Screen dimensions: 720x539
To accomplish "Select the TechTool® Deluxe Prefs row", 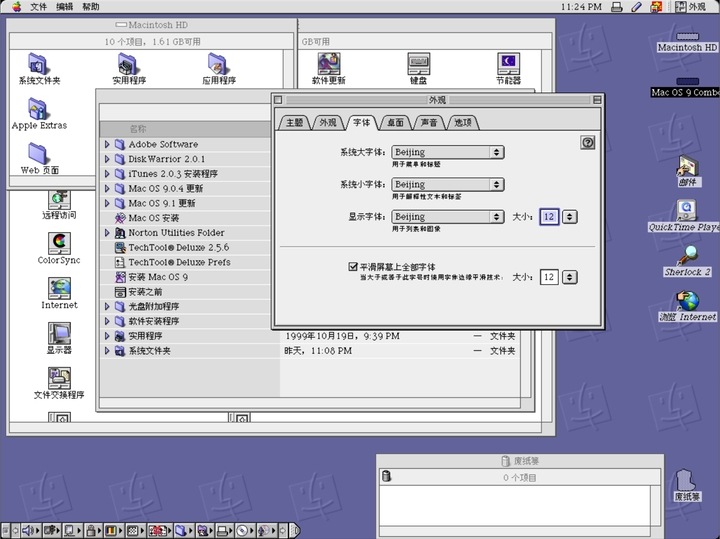I will coord(186,262).
